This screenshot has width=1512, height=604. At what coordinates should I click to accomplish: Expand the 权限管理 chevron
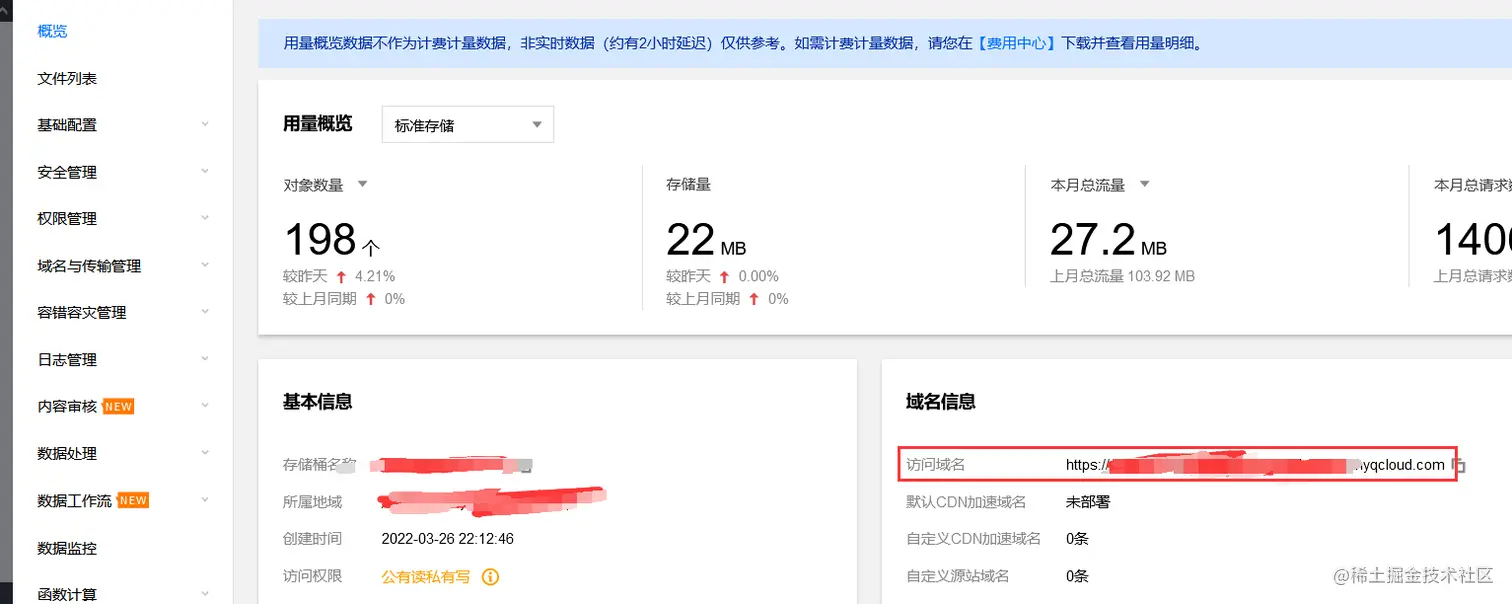tap(205, 217)
